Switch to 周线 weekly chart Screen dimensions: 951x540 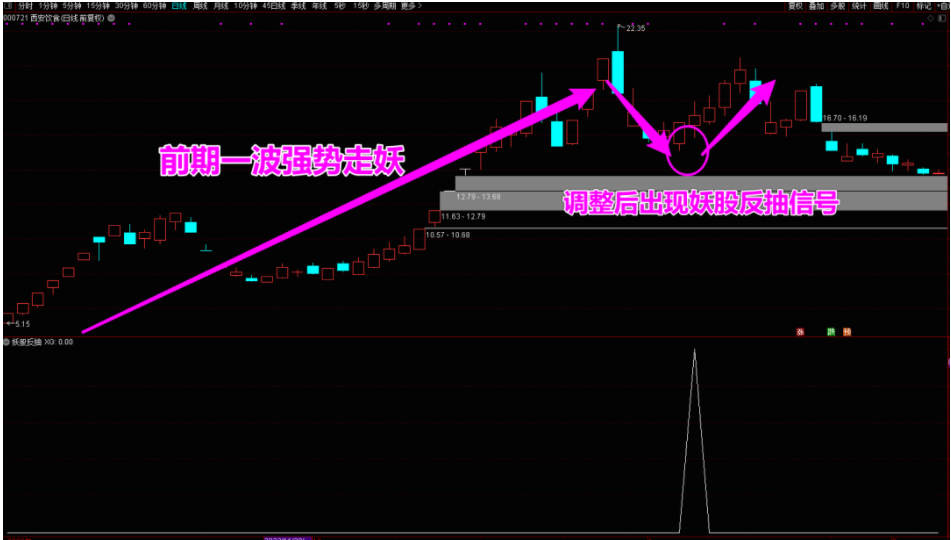[200, 6]
